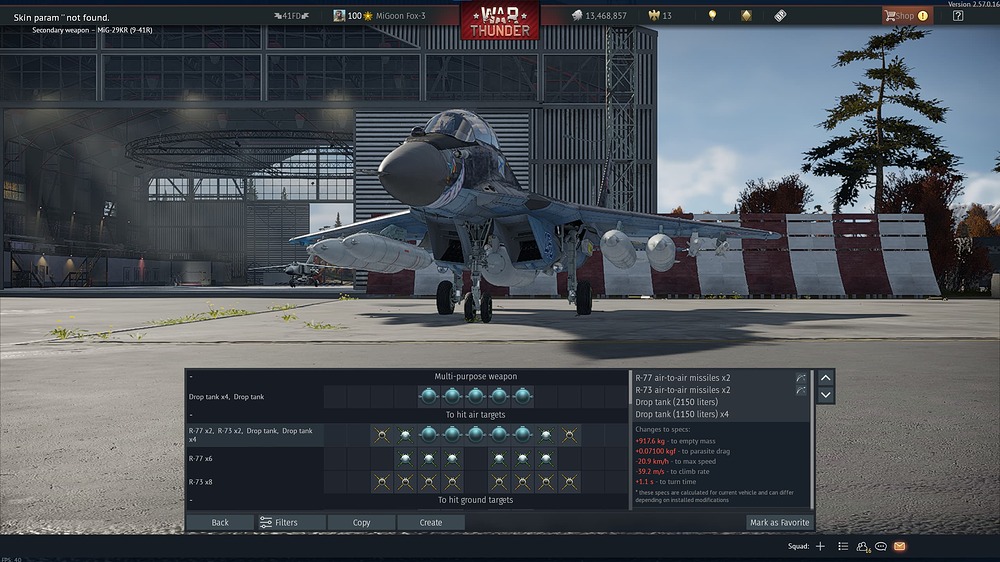Click the player avatar portrait
This screenshot has height=562, width=1000.
pyautogui.click(x=339, y=15)
